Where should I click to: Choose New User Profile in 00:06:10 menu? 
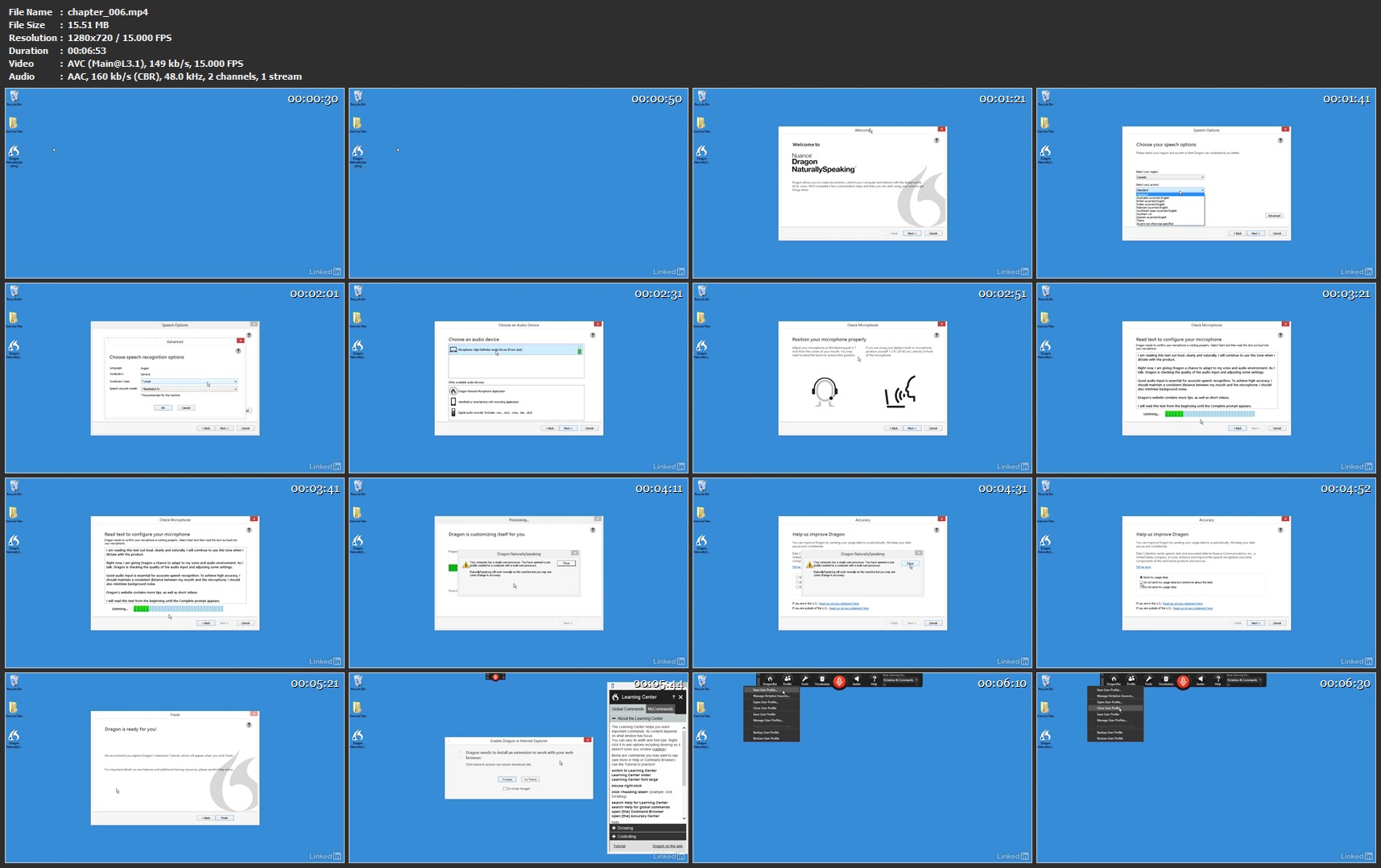pyautogui.click(x=771, y=690)
